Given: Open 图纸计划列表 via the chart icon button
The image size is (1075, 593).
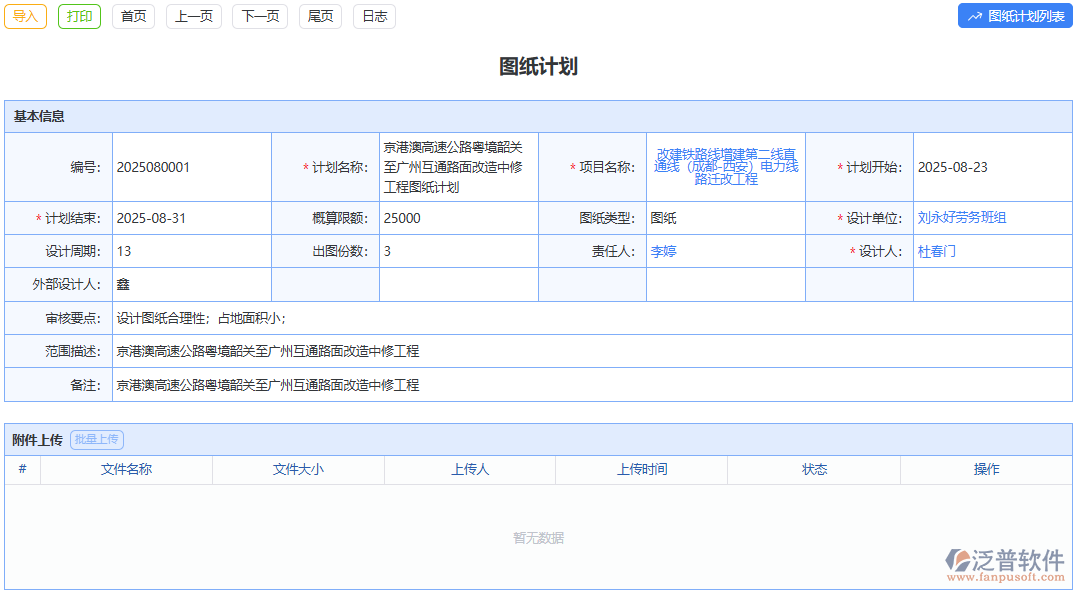Looking at the screenshot, I should [1013, 16].
